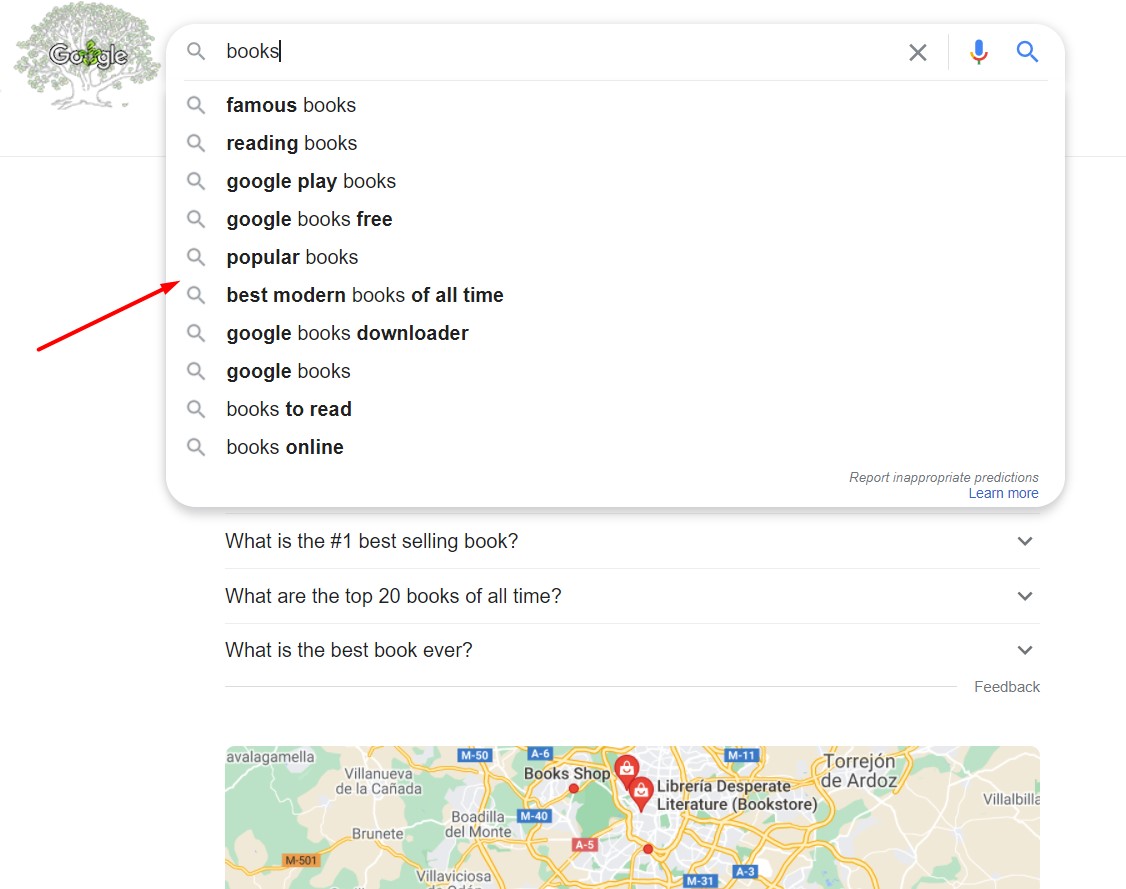
Task: Select the 'books to read' suggestion
Action: pos(288,409)
